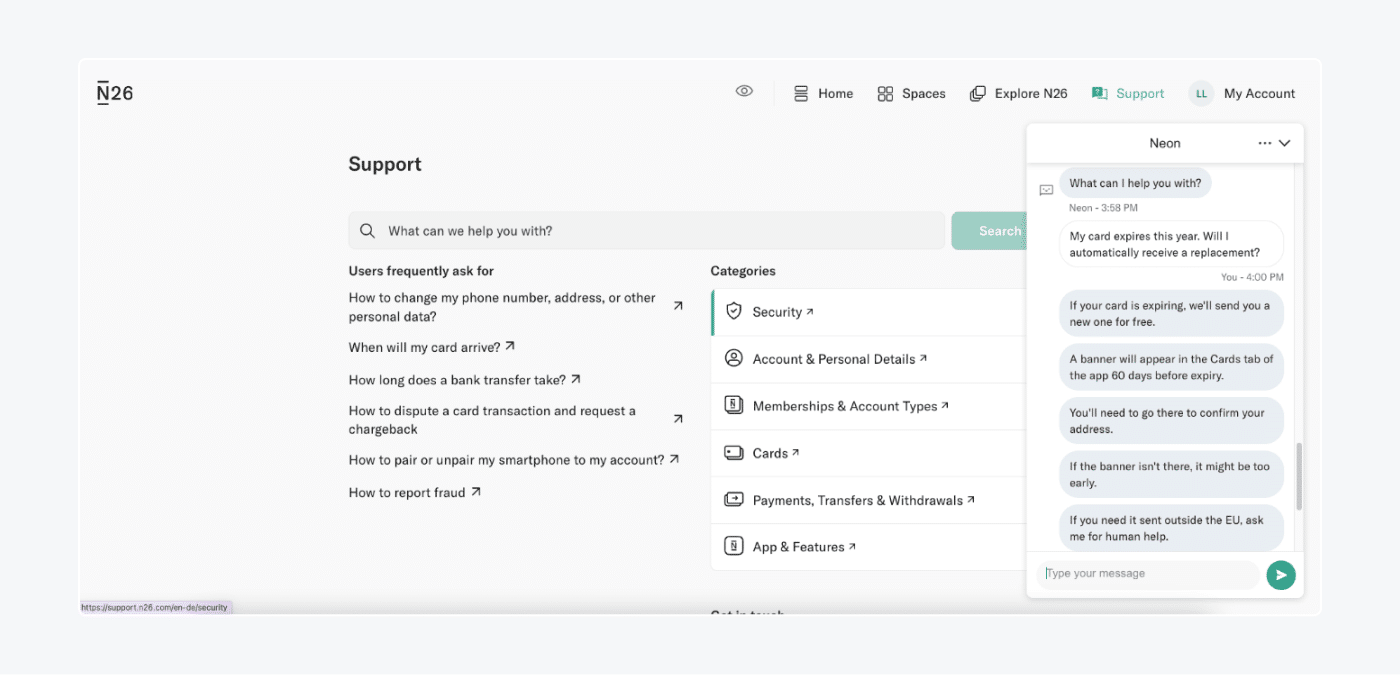The height and width of the screenshot is (675, 1400).
Task: Click the shield icon beside Security
Action: [734, 311]
